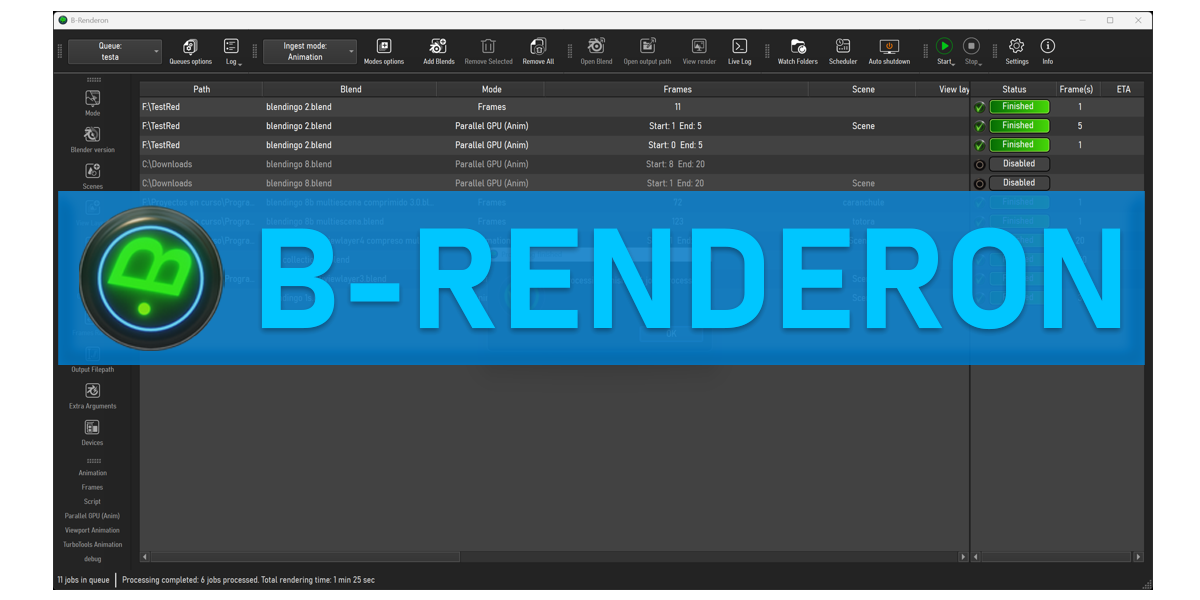1200x600 pixels.
Task: Toggle Auto shutdown
Action: click(x=889, y=52)
